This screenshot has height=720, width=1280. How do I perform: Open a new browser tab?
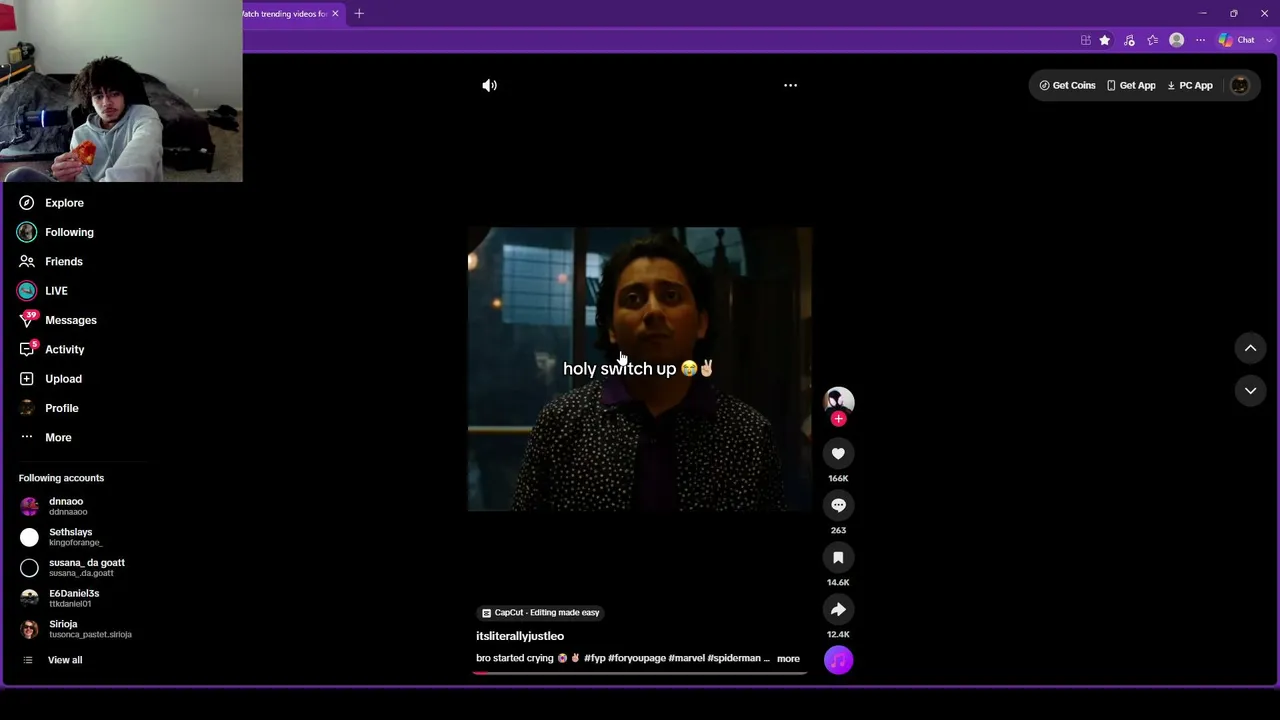tap(359, 14)
